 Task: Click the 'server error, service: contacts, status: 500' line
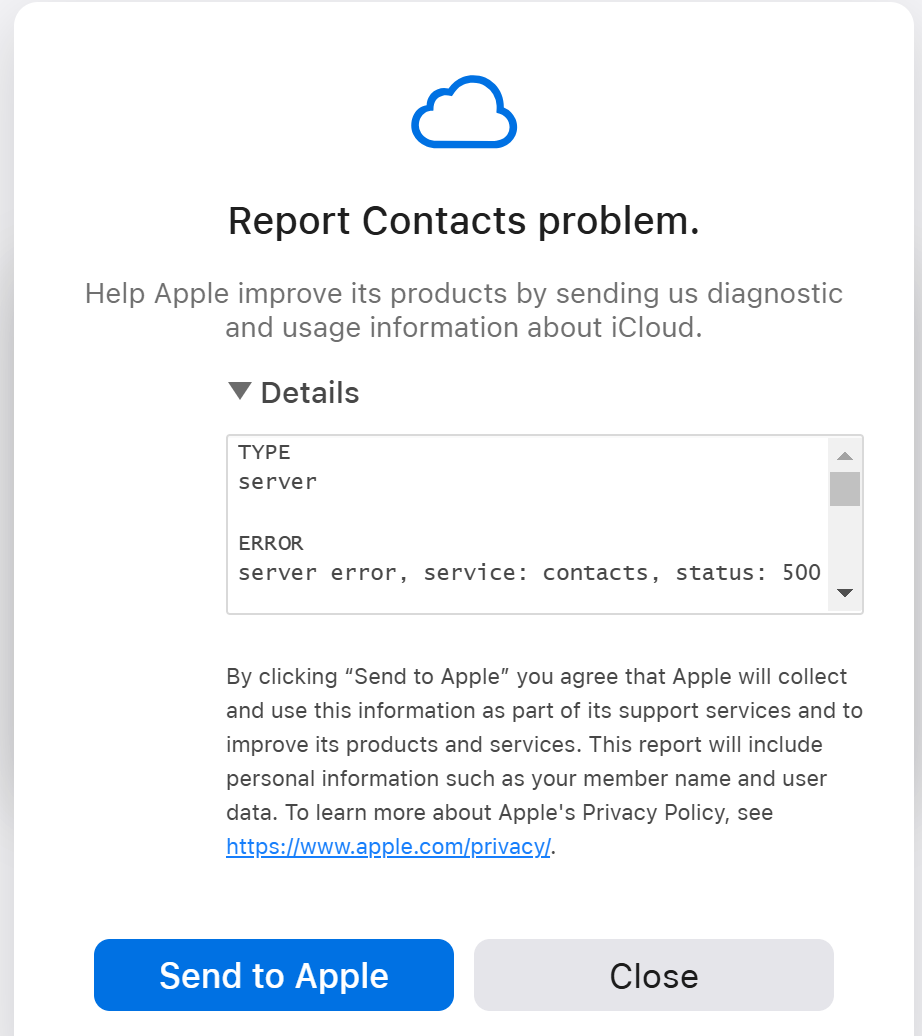tap(529, 572)
